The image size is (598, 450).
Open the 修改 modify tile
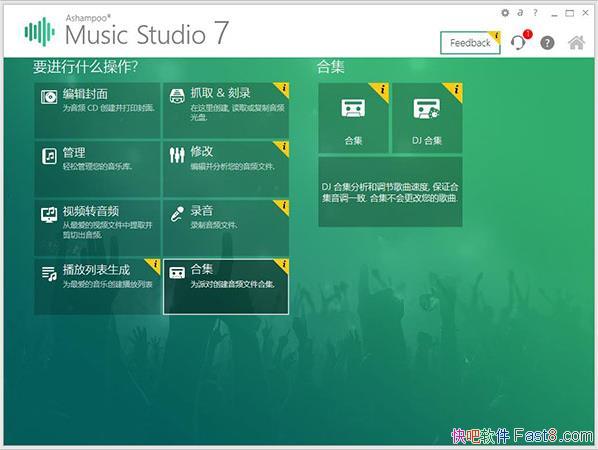(226, 169)
